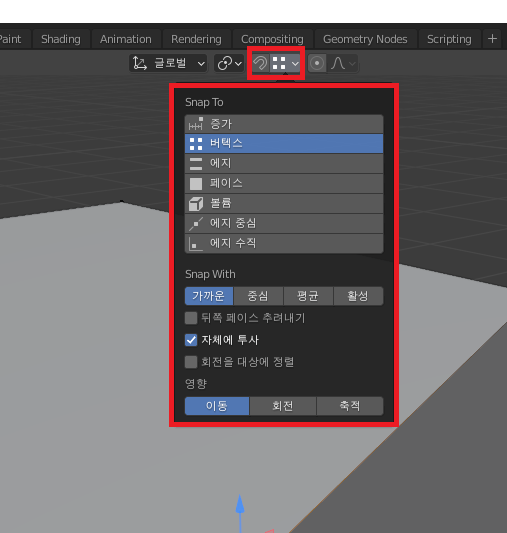Toggle the snap magnet icon
This screenshot has height=533, width=507.
point(261,63)
